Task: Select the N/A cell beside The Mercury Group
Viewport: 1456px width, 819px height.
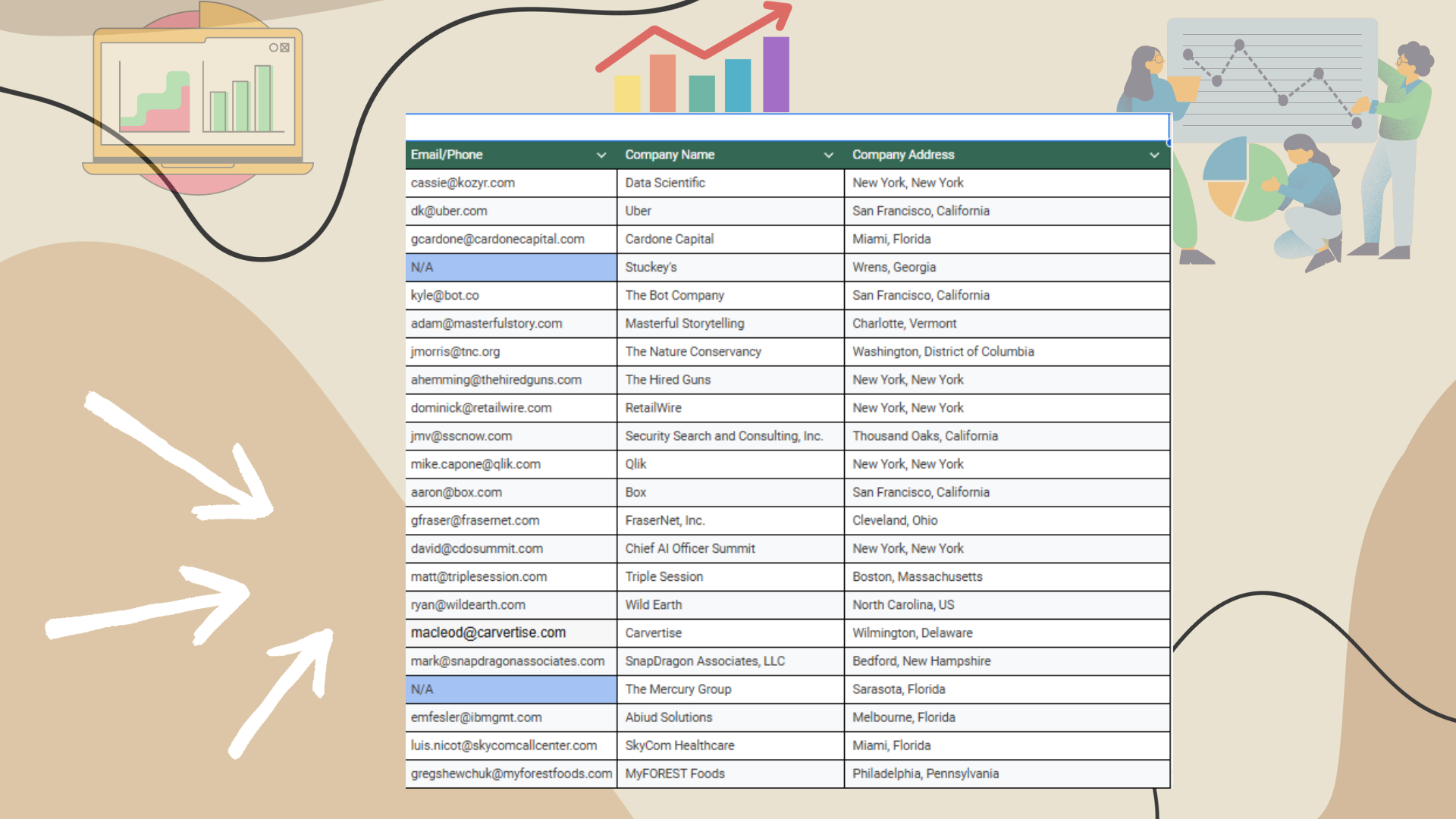Action: (x=510, y=689)
